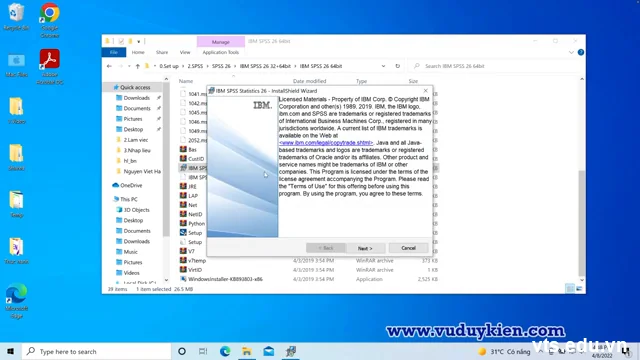Switch to the Home ribbon tab
Viewport: 640px width, 360px height.
pos(138,52)
